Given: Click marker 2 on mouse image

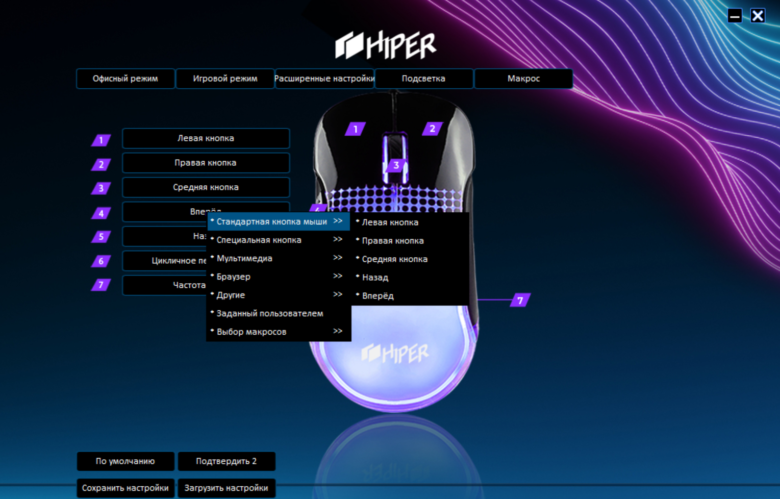Looking at the screenshot, I should pos(432,129).
